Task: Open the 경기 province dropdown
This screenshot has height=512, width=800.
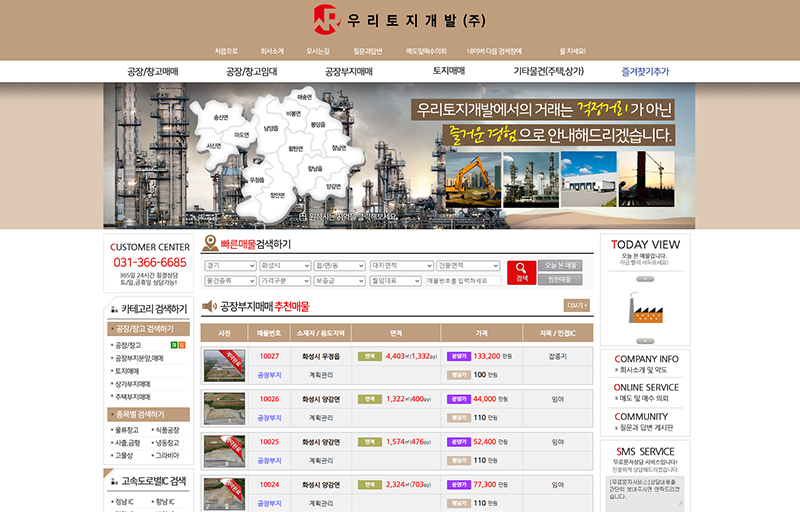Action: coord(230,266)
